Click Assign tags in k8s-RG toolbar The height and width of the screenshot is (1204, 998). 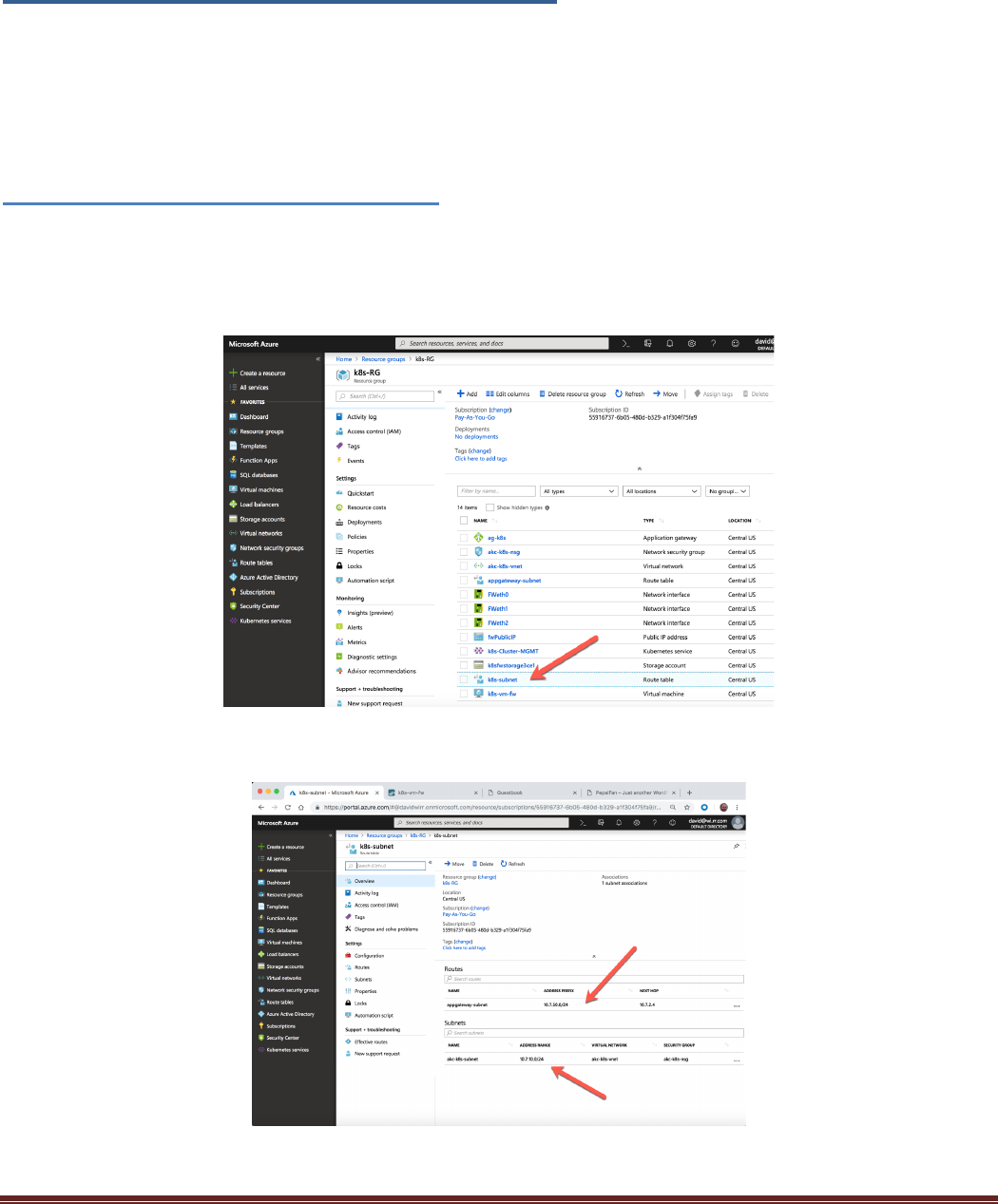pyautogui.click(x=714, y=393)
